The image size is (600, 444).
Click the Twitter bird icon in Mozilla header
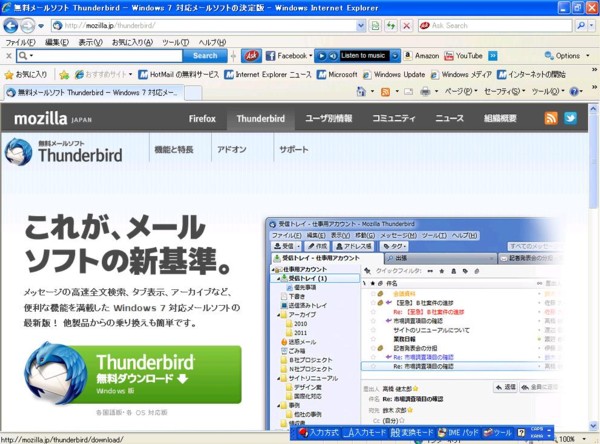570,118
